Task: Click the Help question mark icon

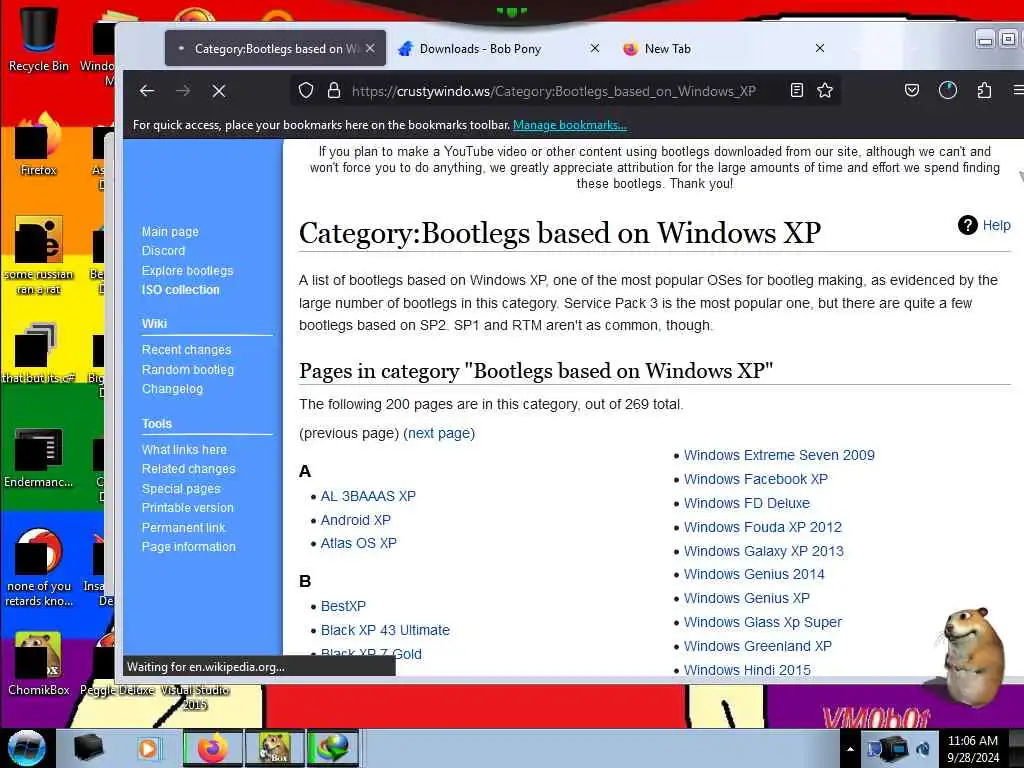Action: point(967,225)
